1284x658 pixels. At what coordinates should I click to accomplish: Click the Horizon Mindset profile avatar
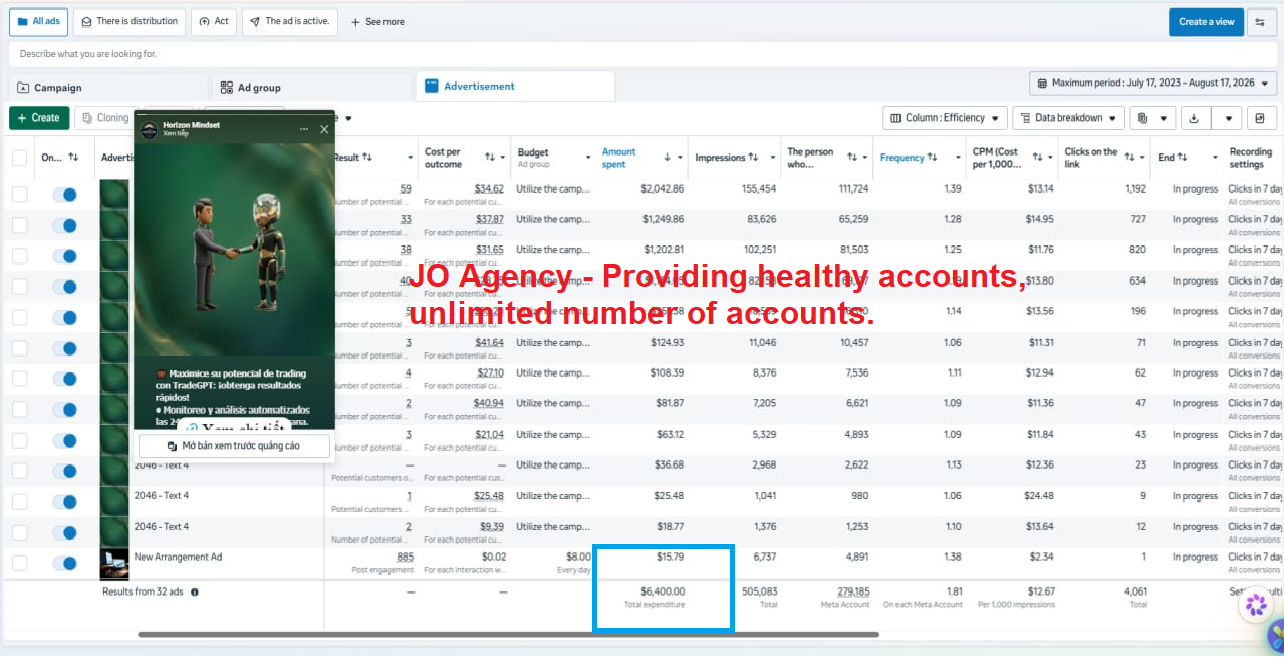tap(149, 129)
